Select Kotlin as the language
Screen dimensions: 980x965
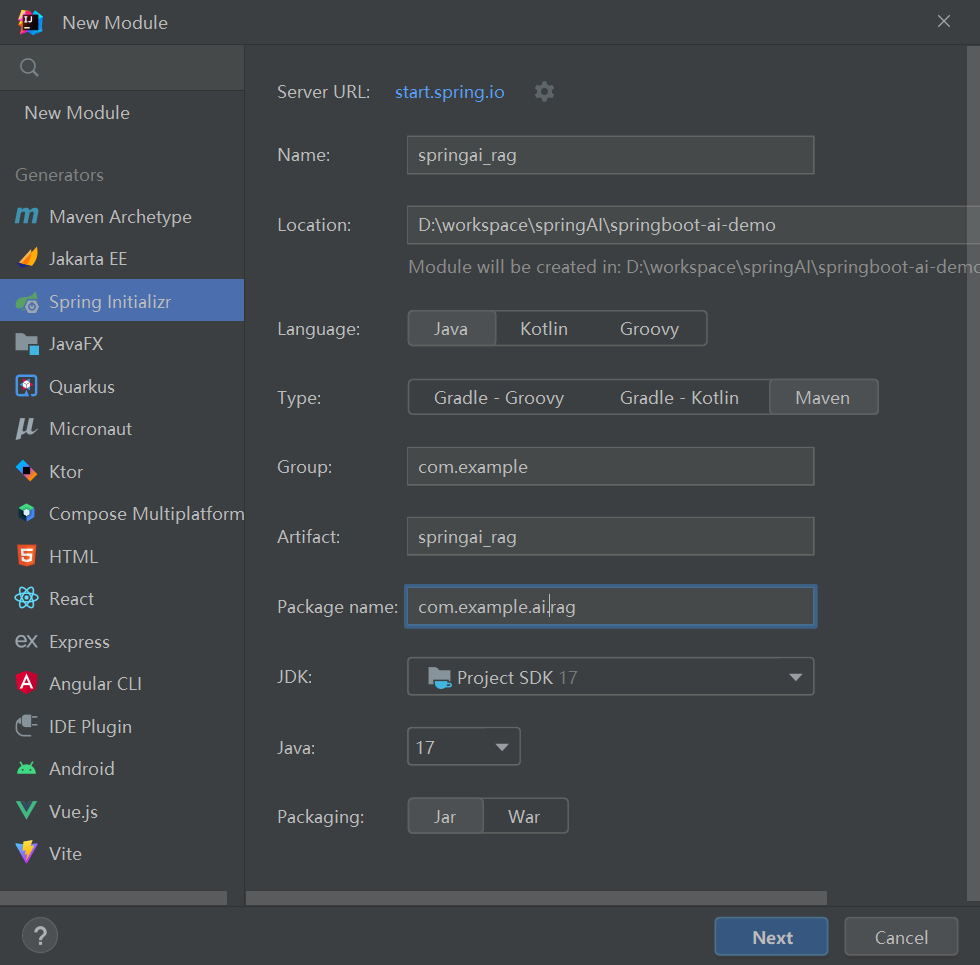coord(544,329)
